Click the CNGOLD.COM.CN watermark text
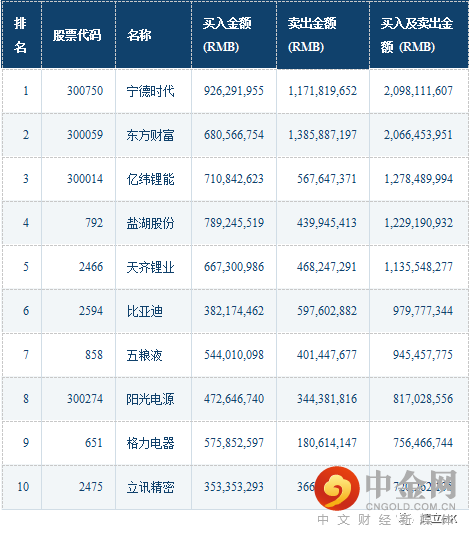This screenshot has width=471, height=538. [x=410, y=506]
